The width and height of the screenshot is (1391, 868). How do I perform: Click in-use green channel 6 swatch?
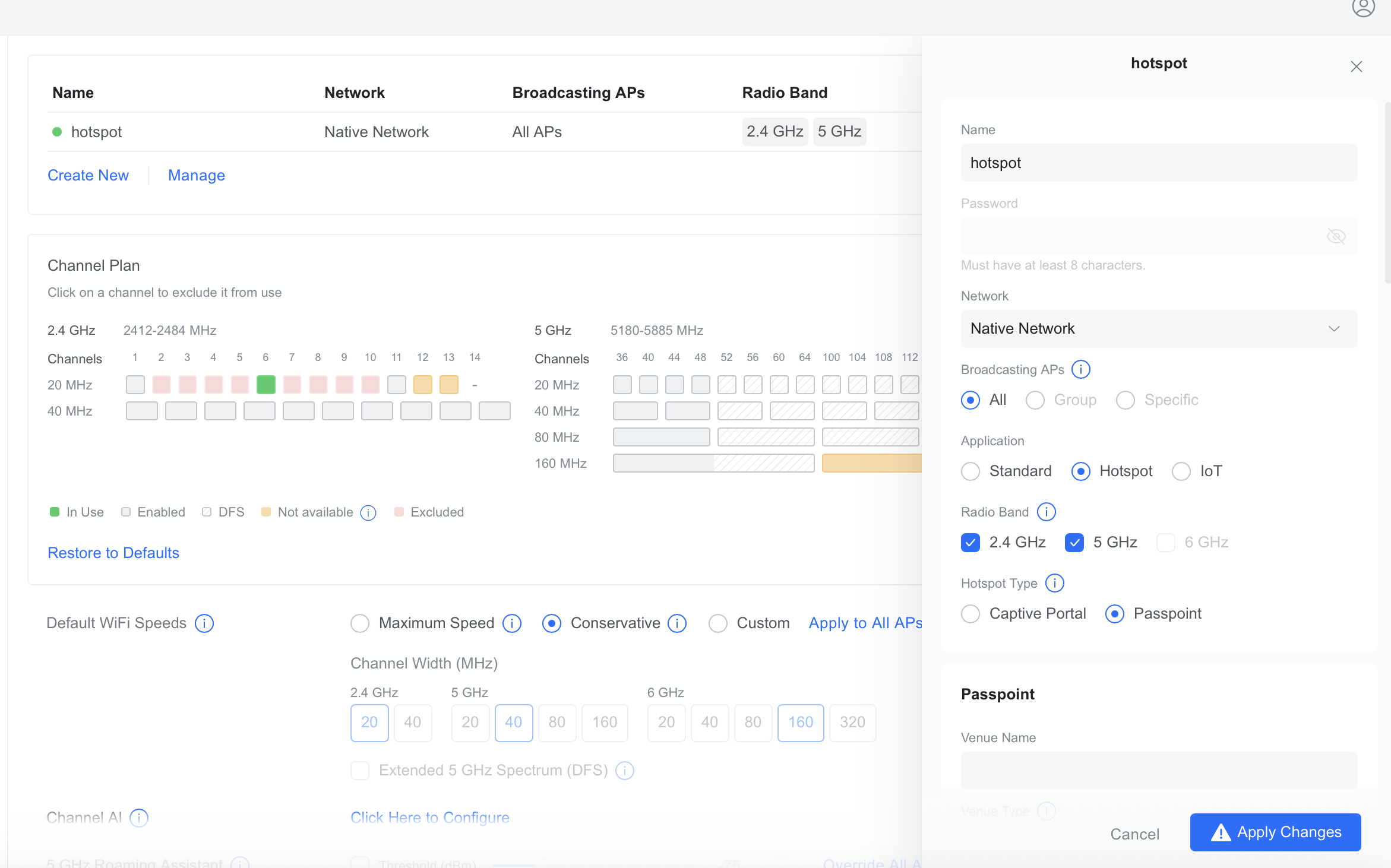click(x=265, y=385)
